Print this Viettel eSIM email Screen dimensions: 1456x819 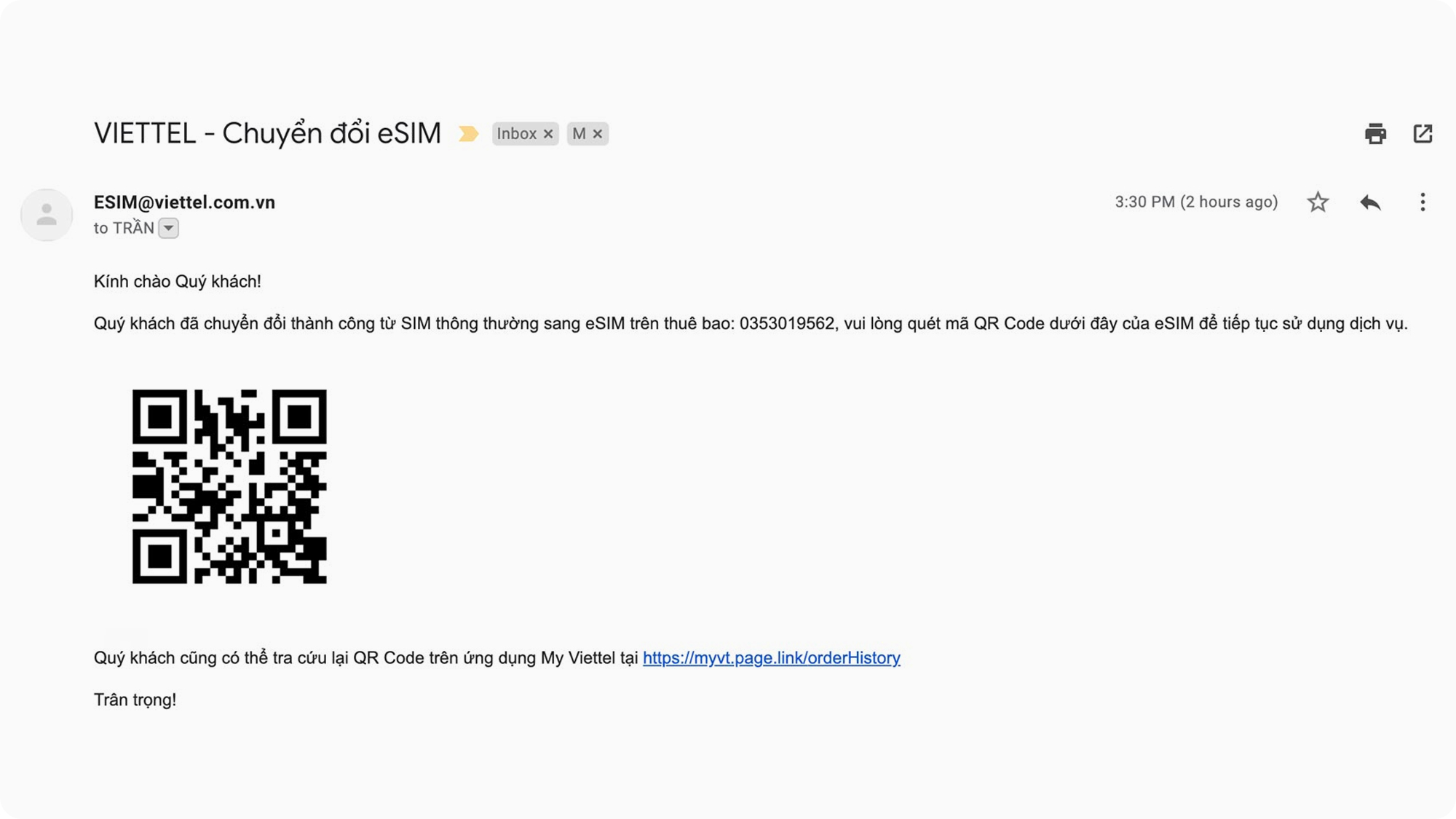(1375, 134)
